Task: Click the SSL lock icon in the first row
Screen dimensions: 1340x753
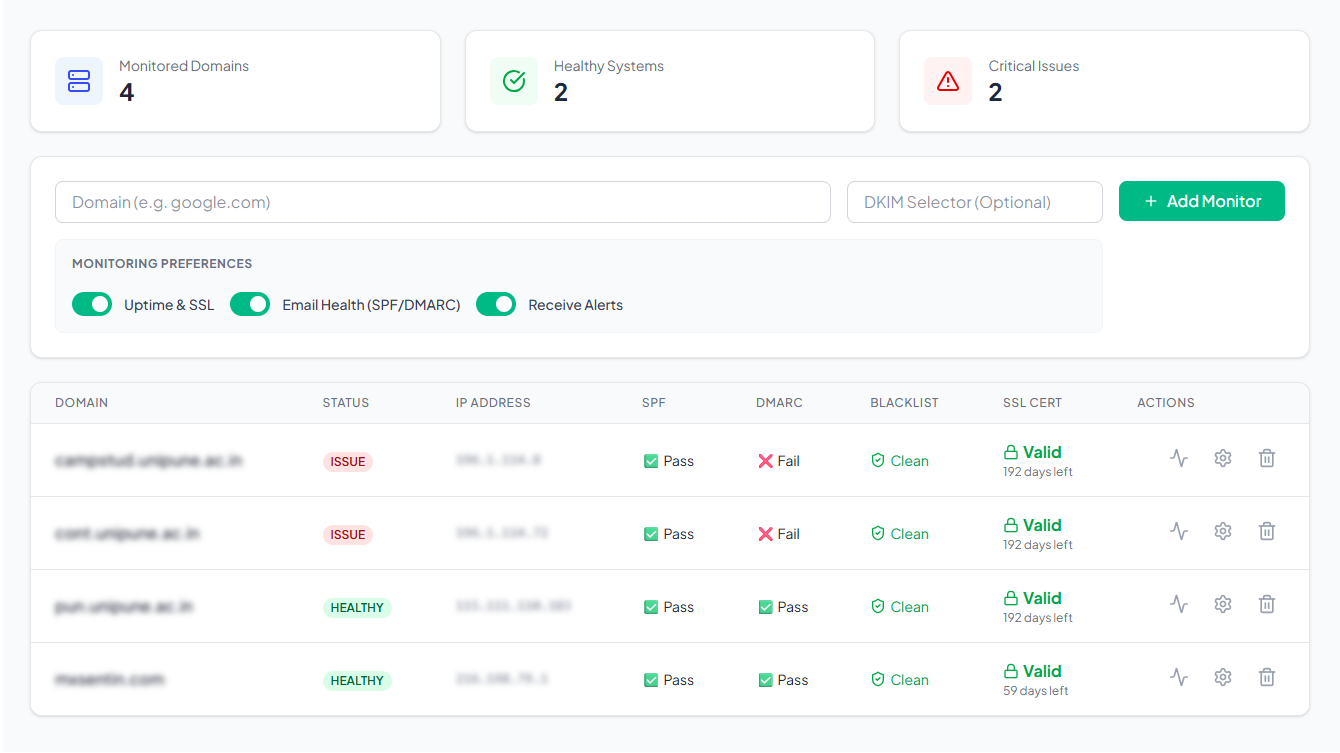Action: coord(1009,452)
